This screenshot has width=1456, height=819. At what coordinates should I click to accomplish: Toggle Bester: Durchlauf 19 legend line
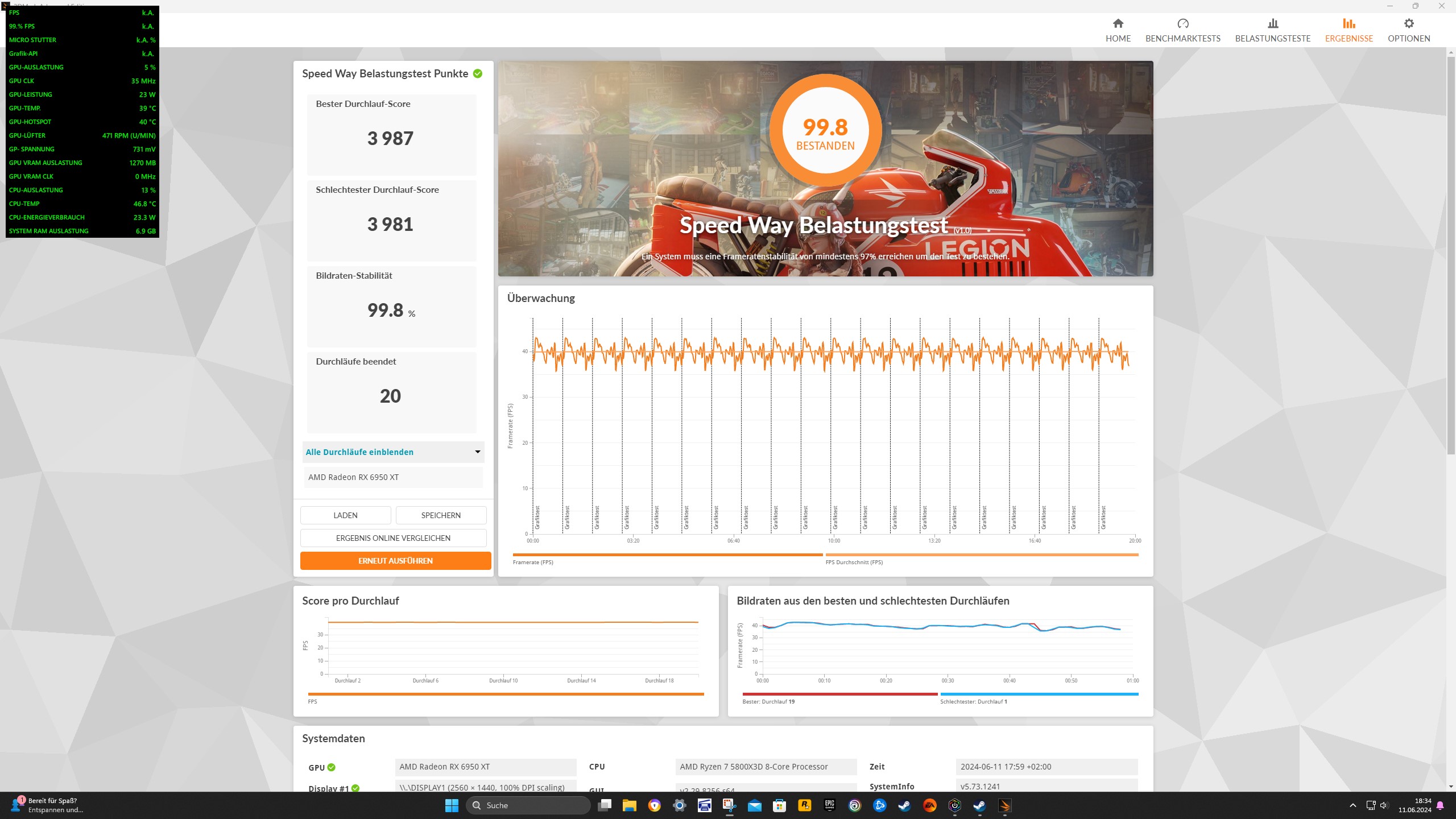(x=768, y=701)
